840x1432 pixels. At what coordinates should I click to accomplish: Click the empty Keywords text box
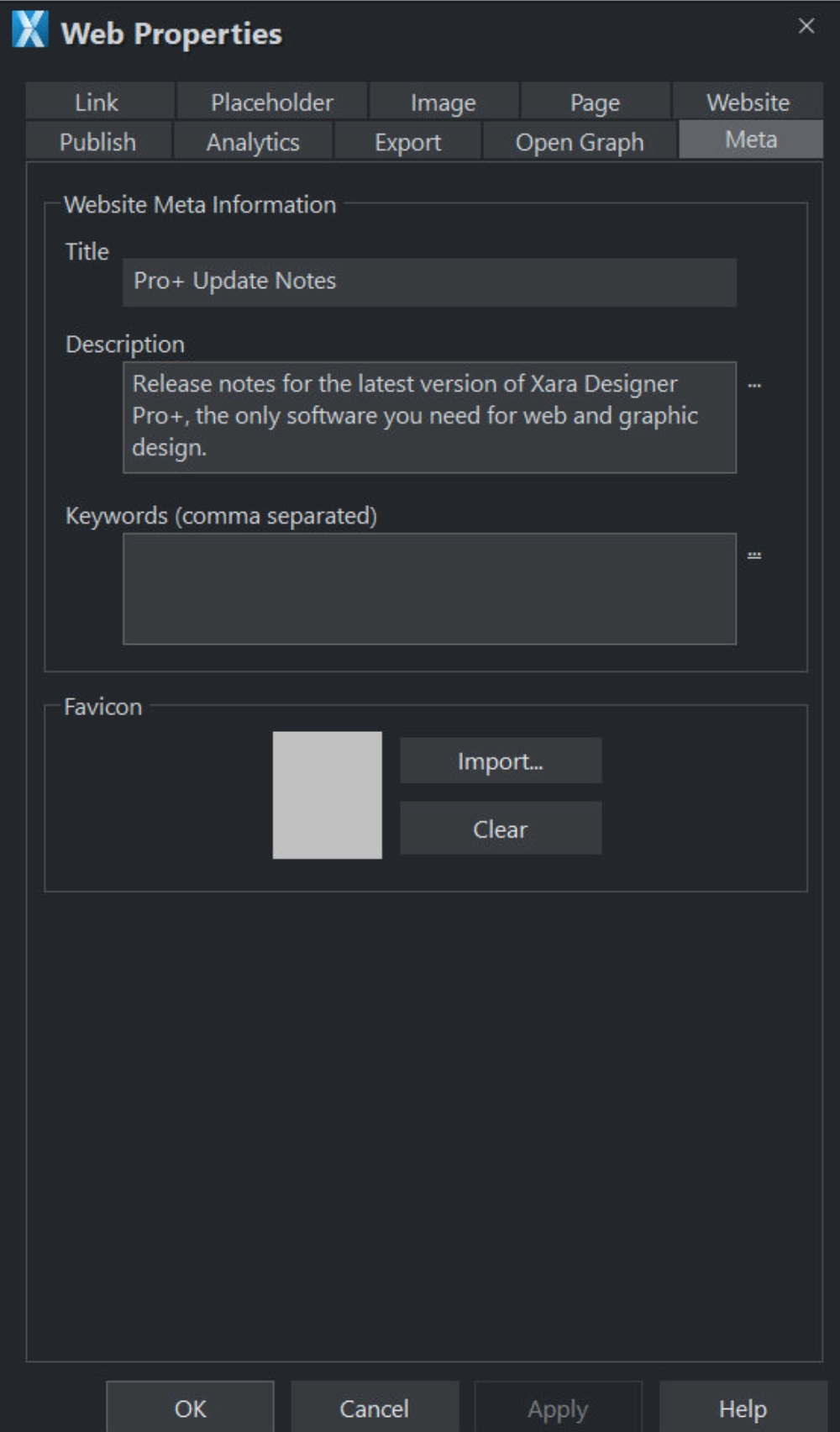429,588
